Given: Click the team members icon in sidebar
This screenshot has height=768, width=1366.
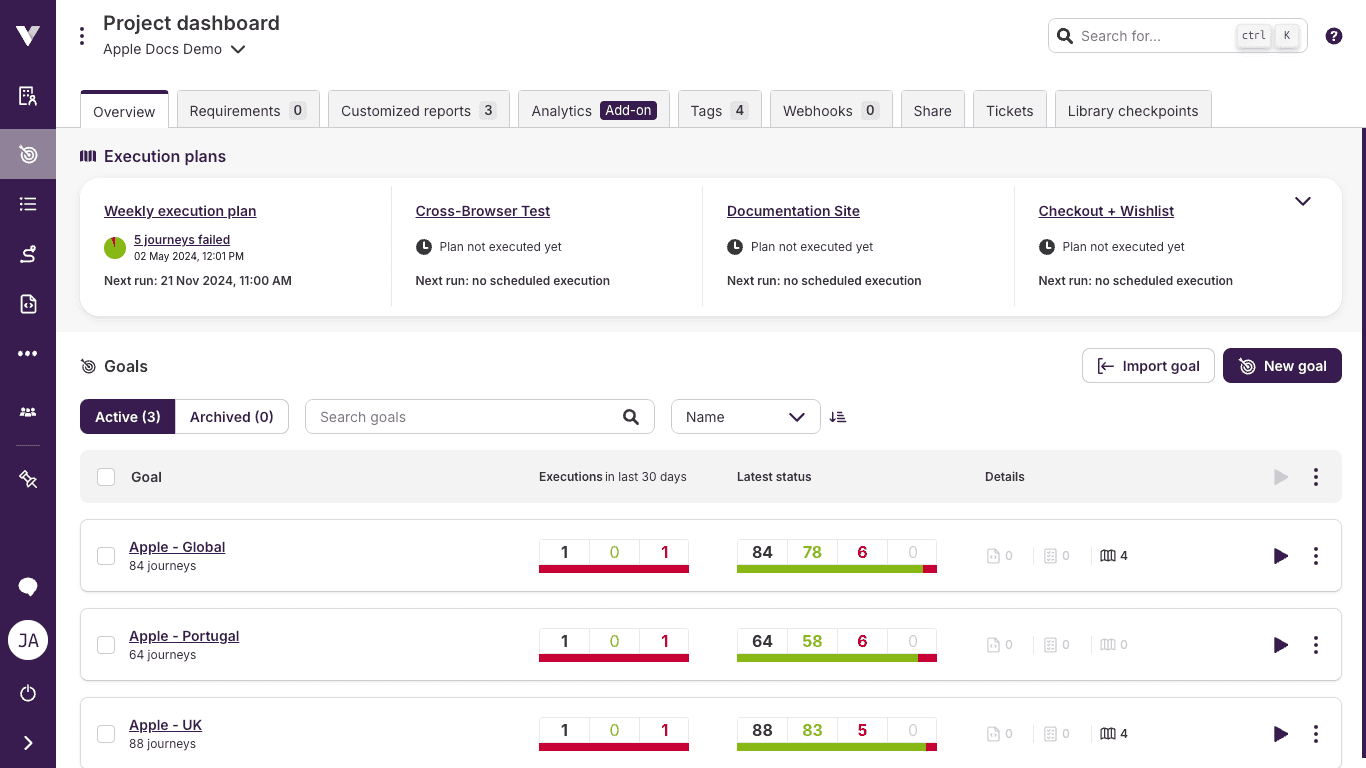Looking at the screenshot, I should 27,412.
